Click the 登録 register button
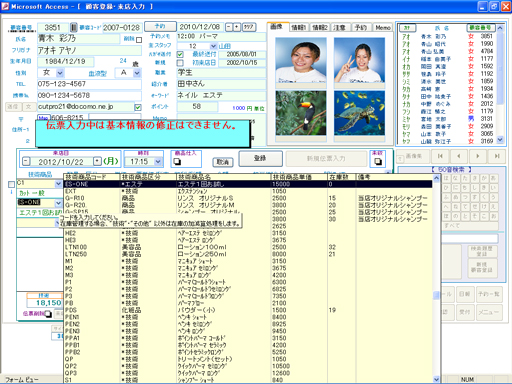This screenshot has width=512, height=384. pos(260,158)
